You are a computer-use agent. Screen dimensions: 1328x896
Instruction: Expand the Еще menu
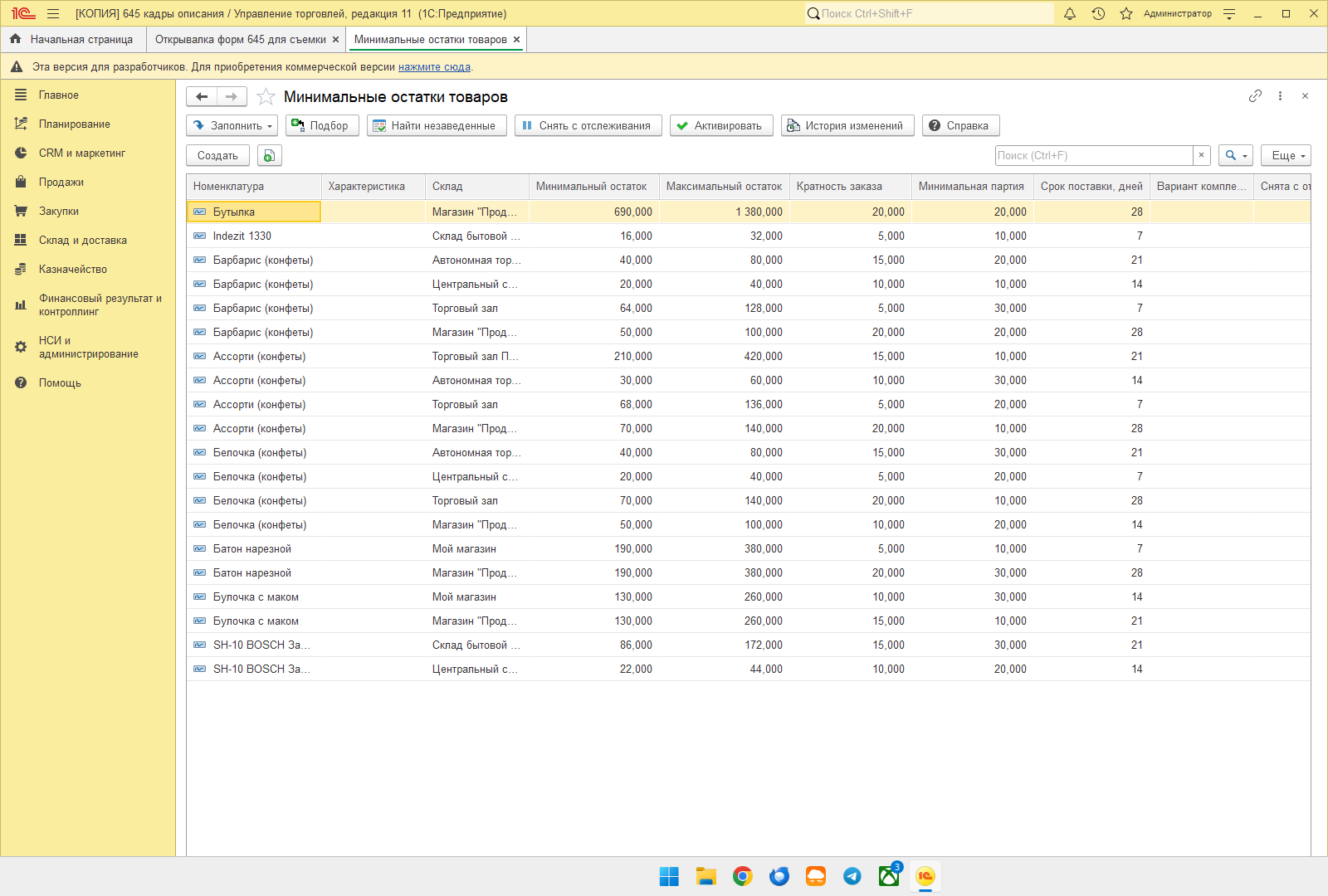(x=1286, y=155)
